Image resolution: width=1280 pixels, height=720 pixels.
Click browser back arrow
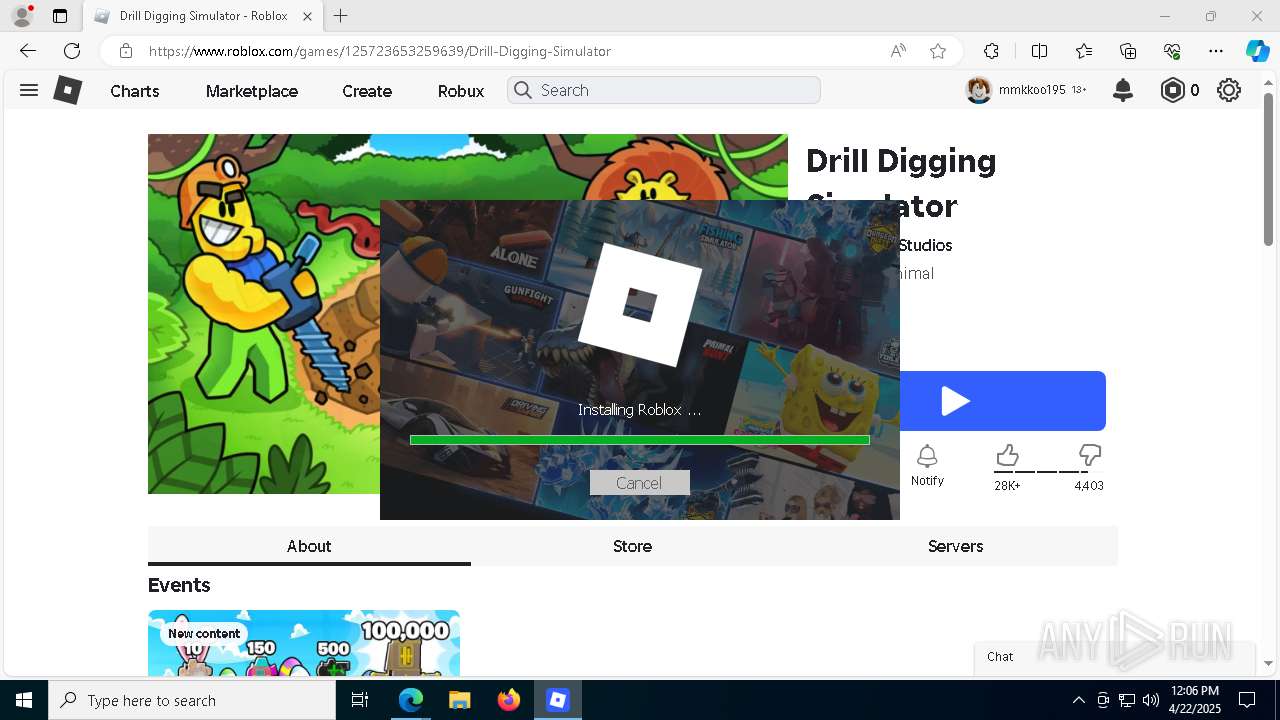pos(28,51)
